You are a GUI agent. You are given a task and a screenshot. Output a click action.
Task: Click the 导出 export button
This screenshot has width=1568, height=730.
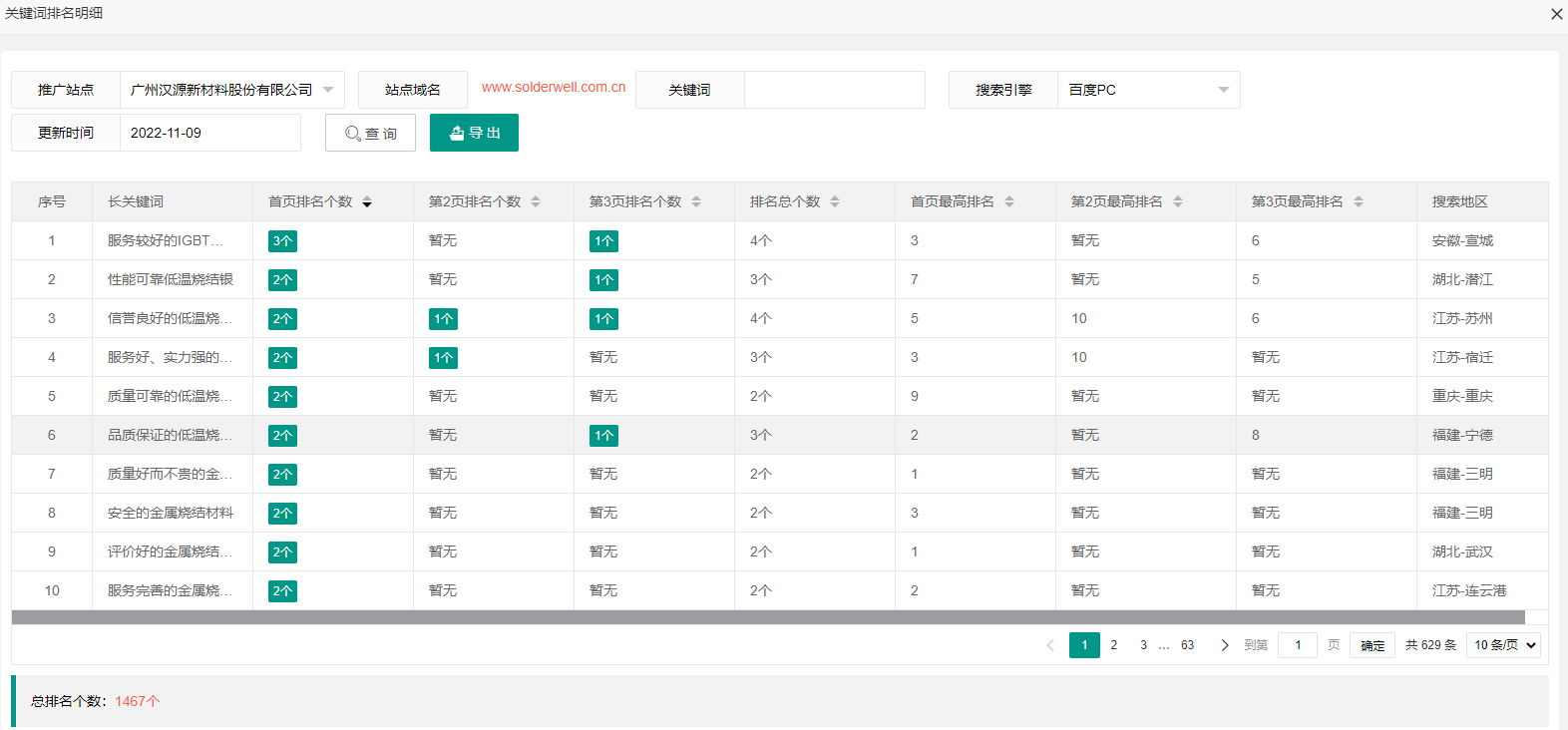474,133
